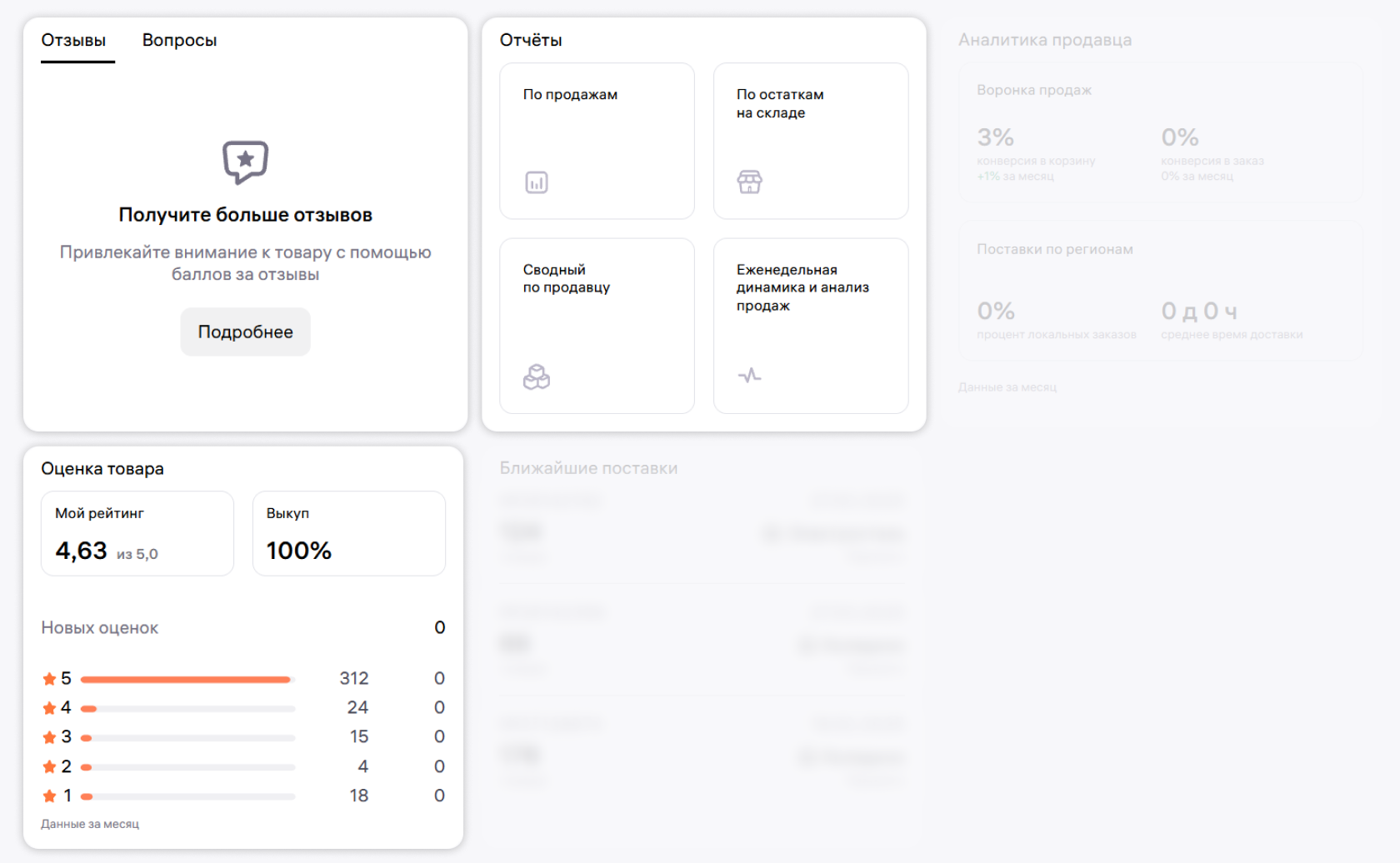This screenshot has height=863, width=1400.
Task: Click the 24 count for four stars
Action: click(x=357, y=707)
